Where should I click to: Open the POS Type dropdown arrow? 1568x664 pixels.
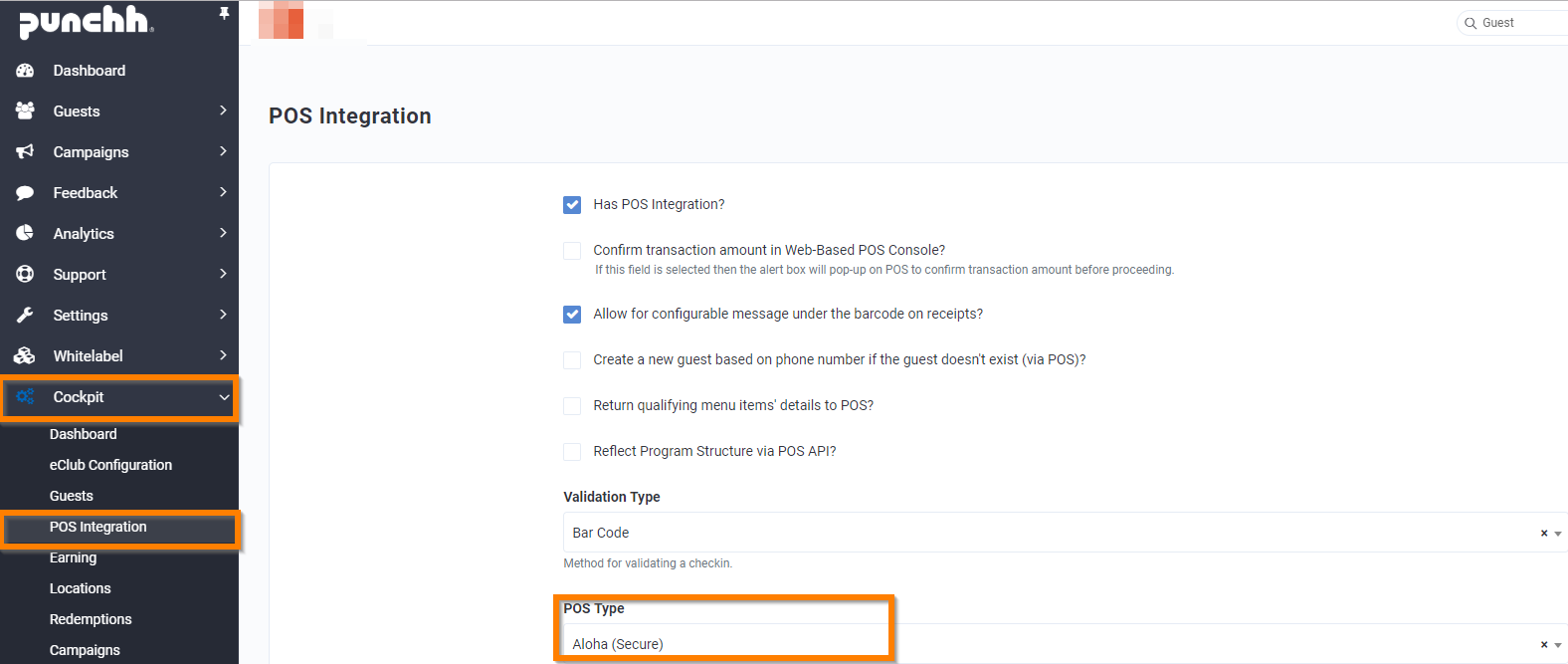click(x=1557, y=645)
